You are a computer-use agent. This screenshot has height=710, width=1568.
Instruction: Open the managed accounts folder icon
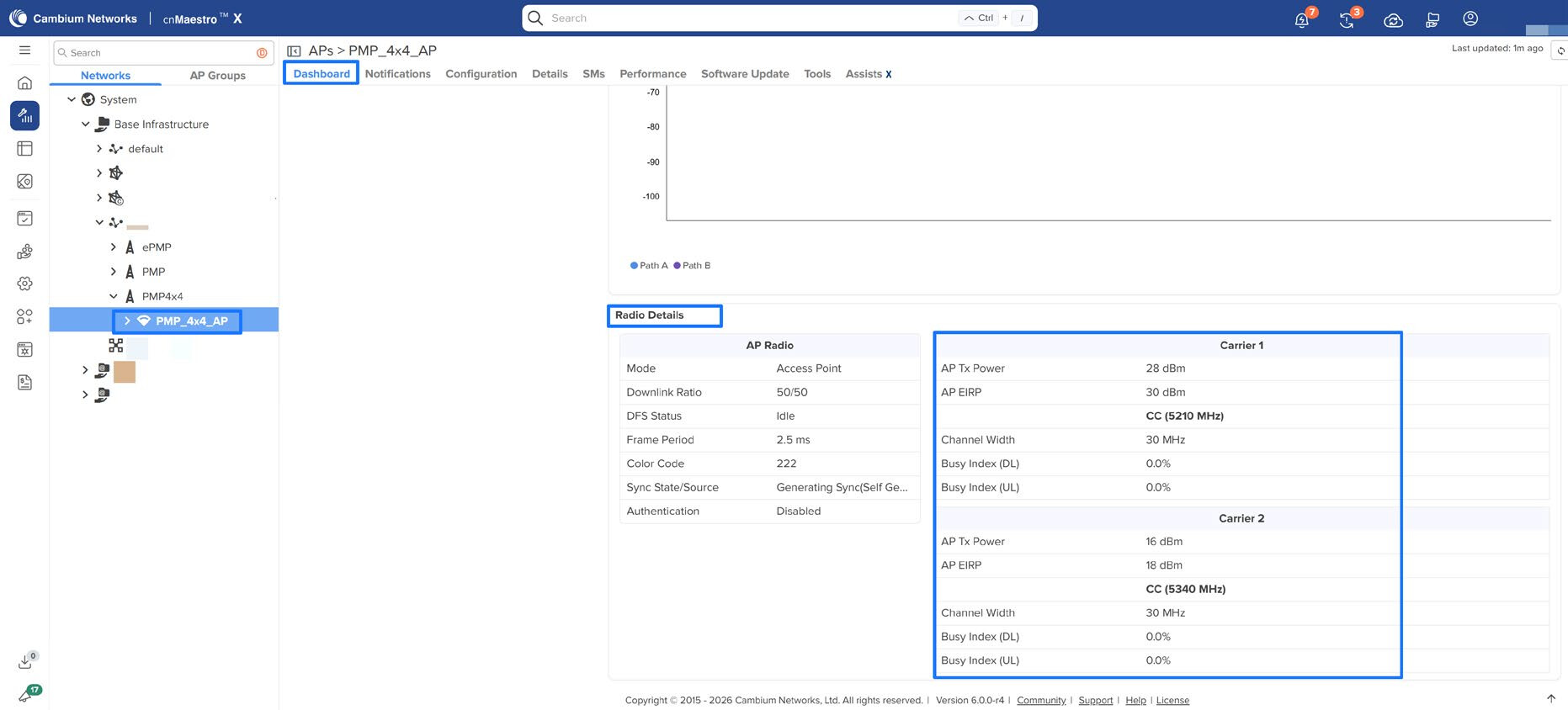click(1432, 19)
